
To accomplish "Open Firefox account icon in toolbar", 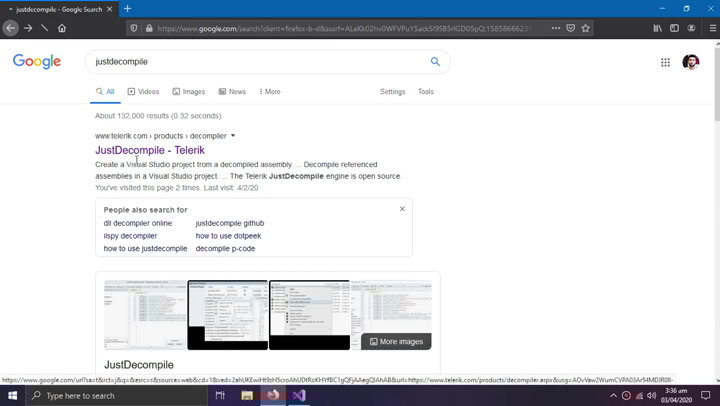I will click(x=691, y=28).
